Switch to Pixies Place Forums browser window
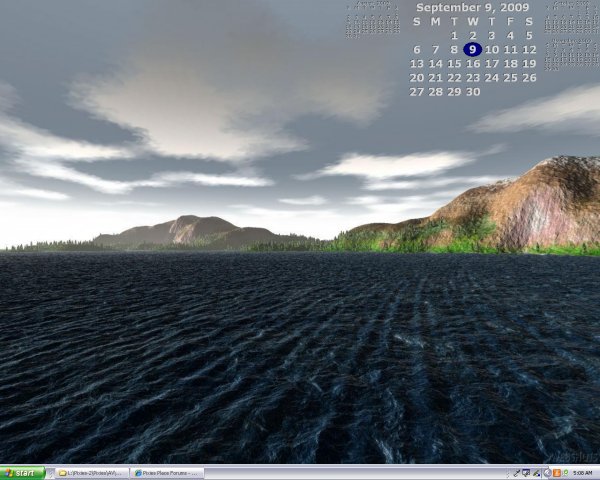The image size is (600, 480). (x=167, y=473)
